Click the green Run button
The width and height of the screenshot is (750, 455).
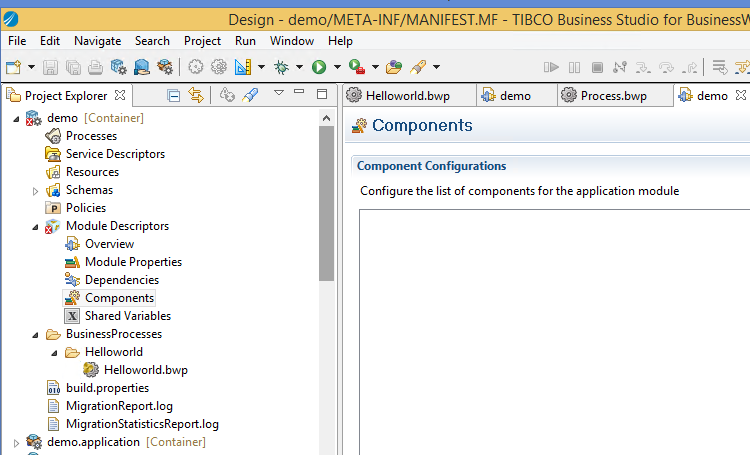[x=319, y=67]
